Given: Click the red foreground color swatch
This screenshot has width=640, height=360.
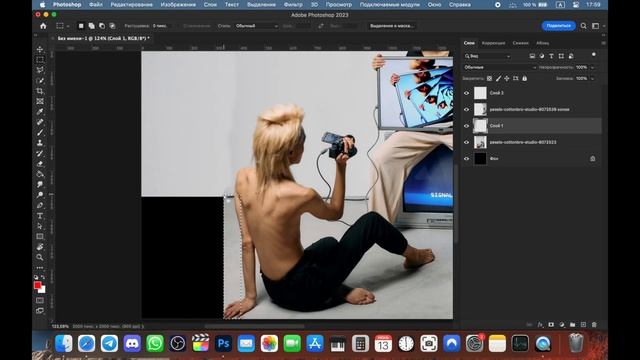Looking at the screenshot, I should pos(38,285).
